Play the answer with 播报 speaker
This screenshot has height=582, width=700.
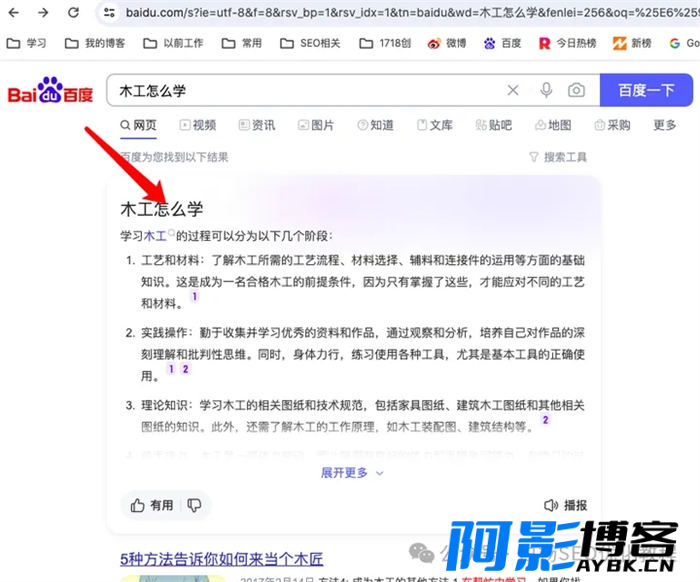tap(566, 505)
